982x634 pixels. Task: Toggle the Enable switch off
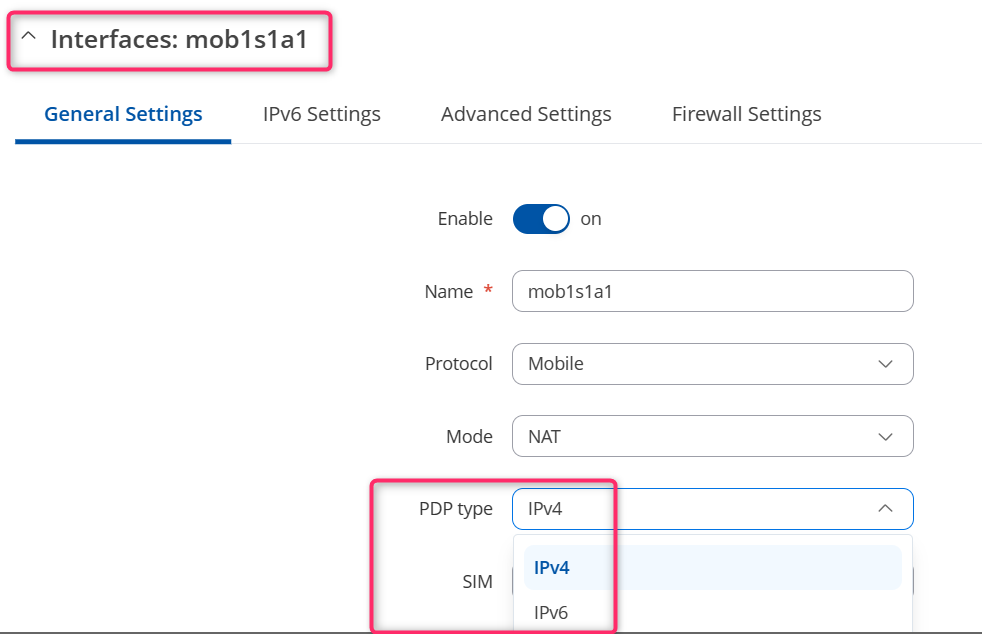pos(541,219)
